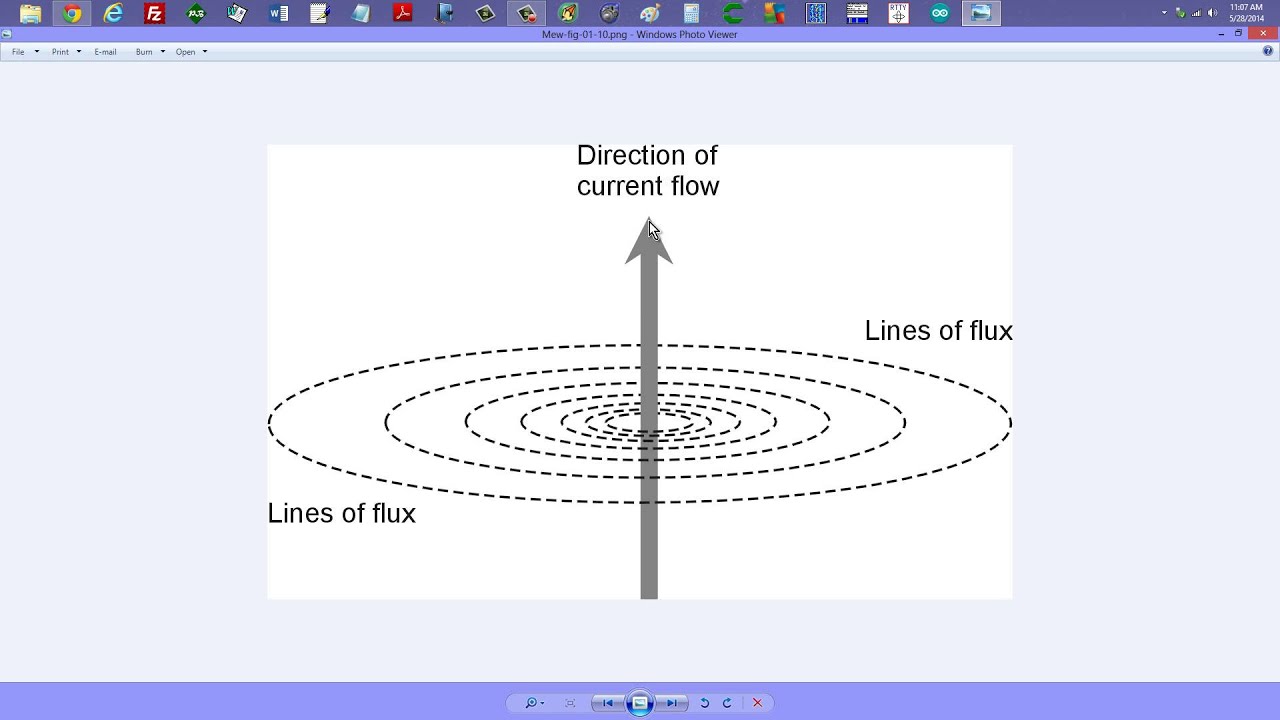The image size is (1280, 720).
Task: Show hidden system tray icons arrow
Action: (1164, 13)
